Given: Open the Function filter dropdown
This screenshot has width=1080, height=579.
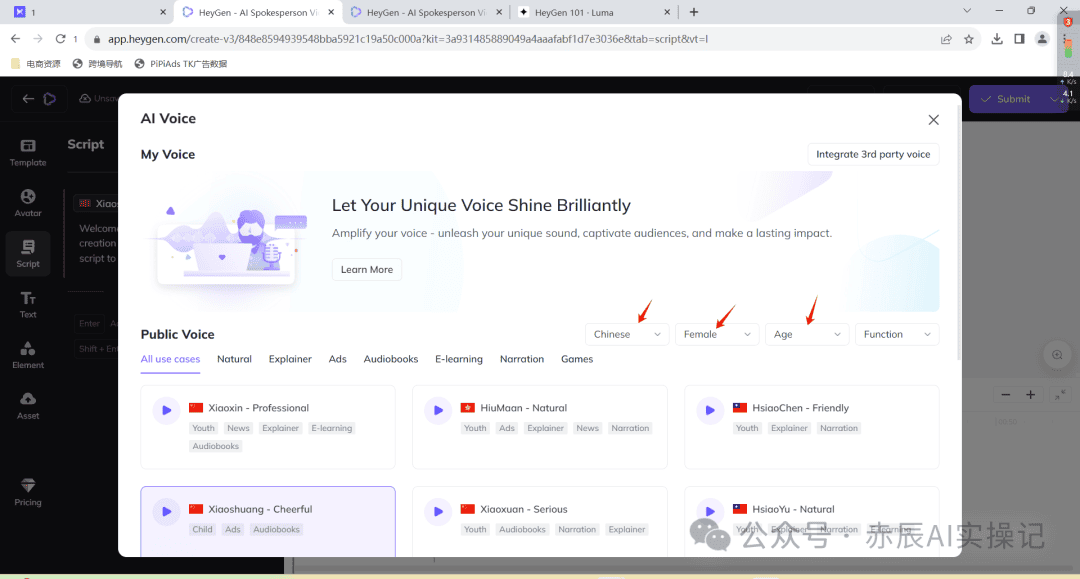Looking at the screenshot, I should pyautogui.click(x=897, y=335).
